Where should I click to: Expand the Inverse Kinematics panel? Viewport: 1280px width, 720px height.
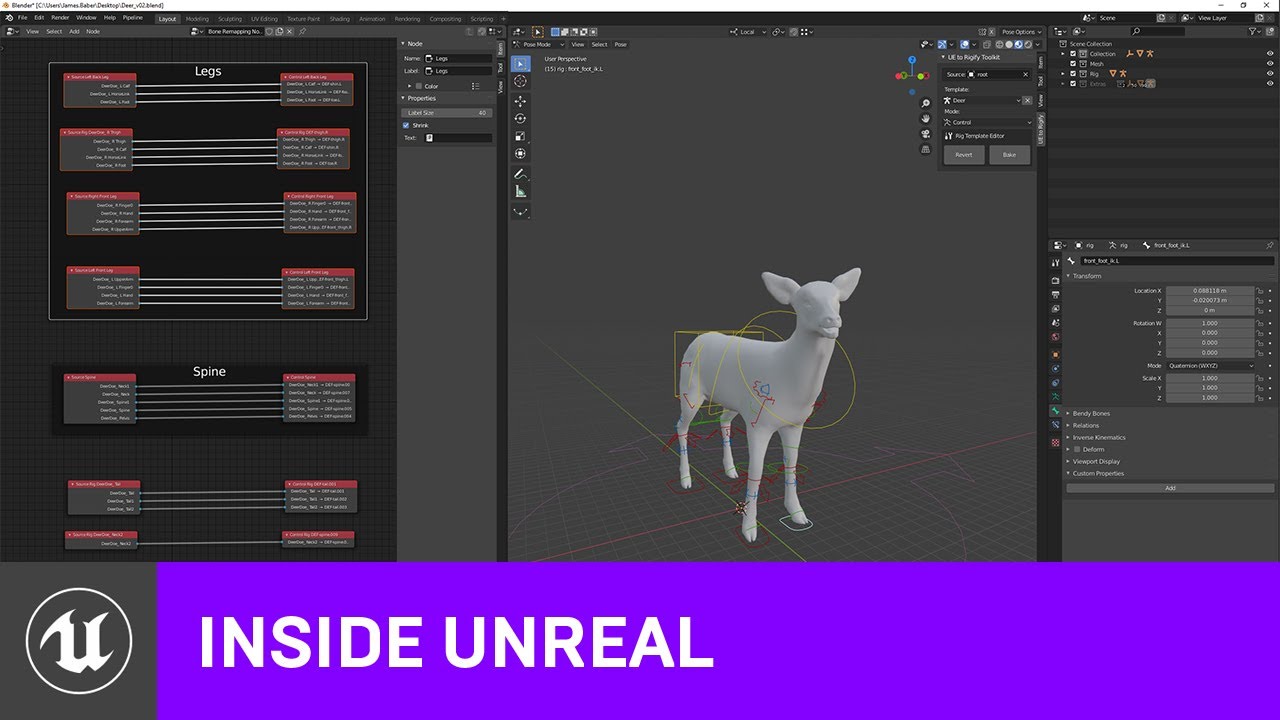(1099, 437)
